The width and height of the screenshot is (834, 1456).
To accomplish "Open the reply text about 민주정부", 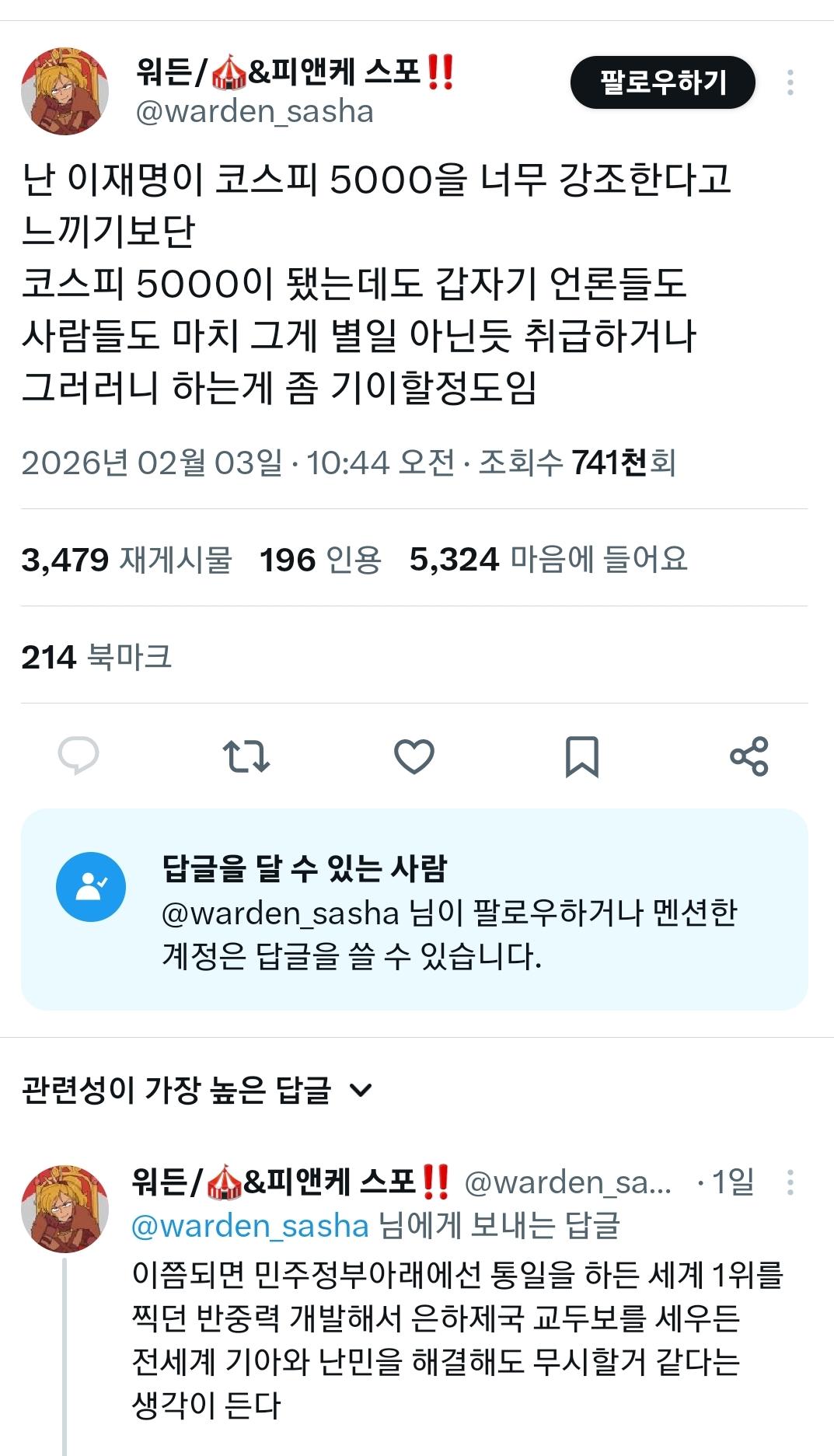I will pyautogui.click(x=457, y=1339).
